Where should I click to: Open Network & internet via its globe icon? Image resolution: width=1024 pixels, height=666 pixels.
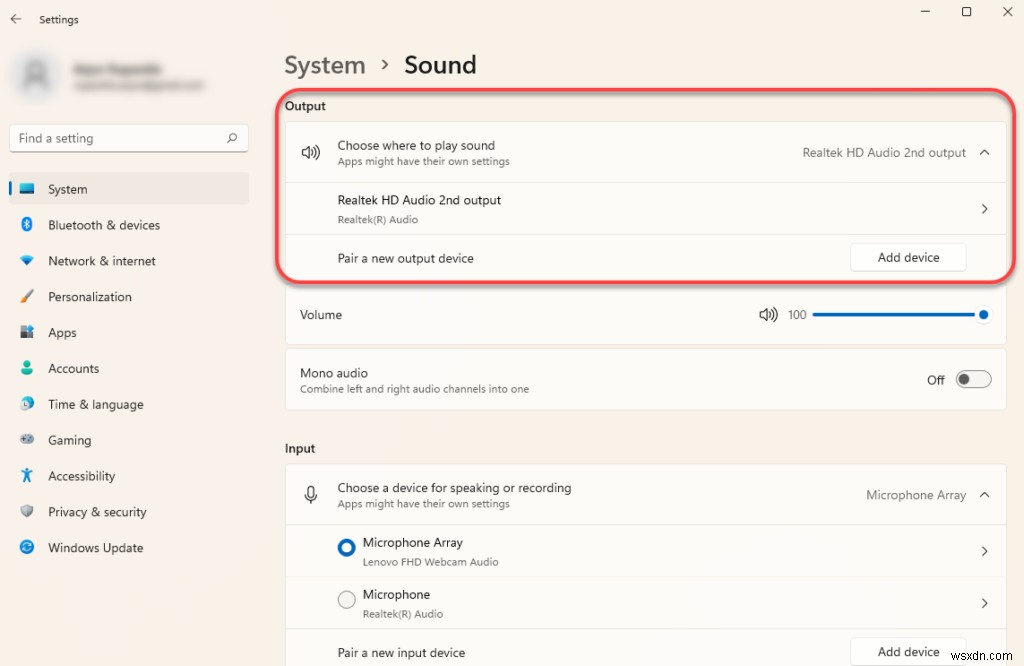[x=26, y=261]
